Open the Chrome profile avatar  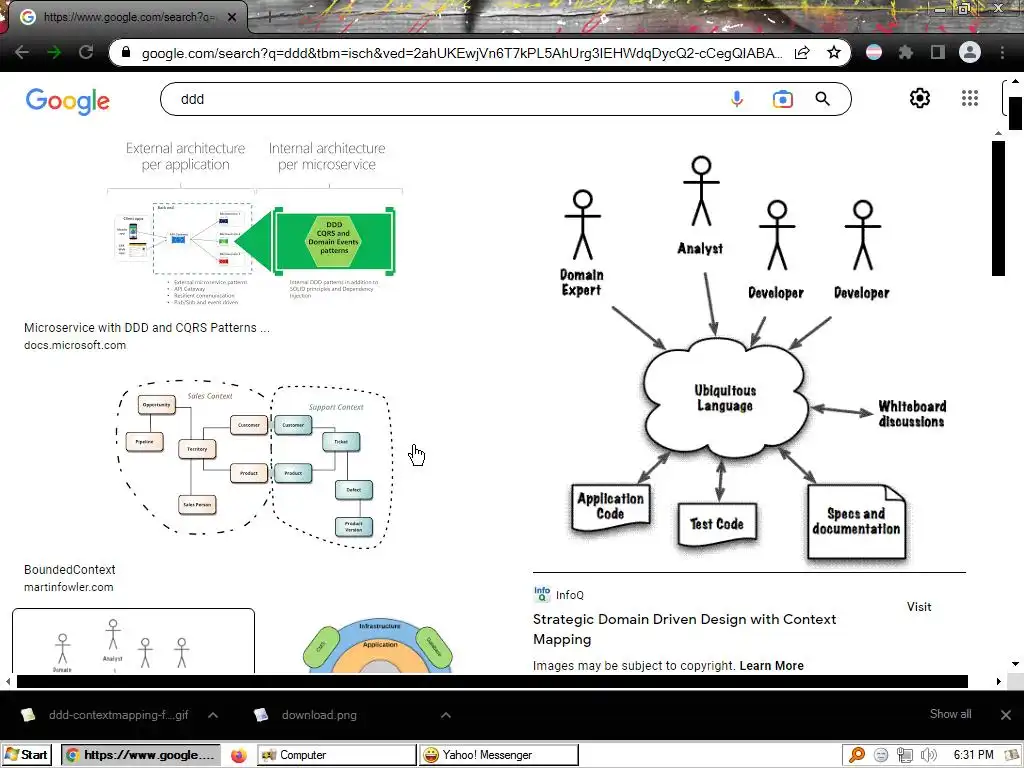pos(970,52)
